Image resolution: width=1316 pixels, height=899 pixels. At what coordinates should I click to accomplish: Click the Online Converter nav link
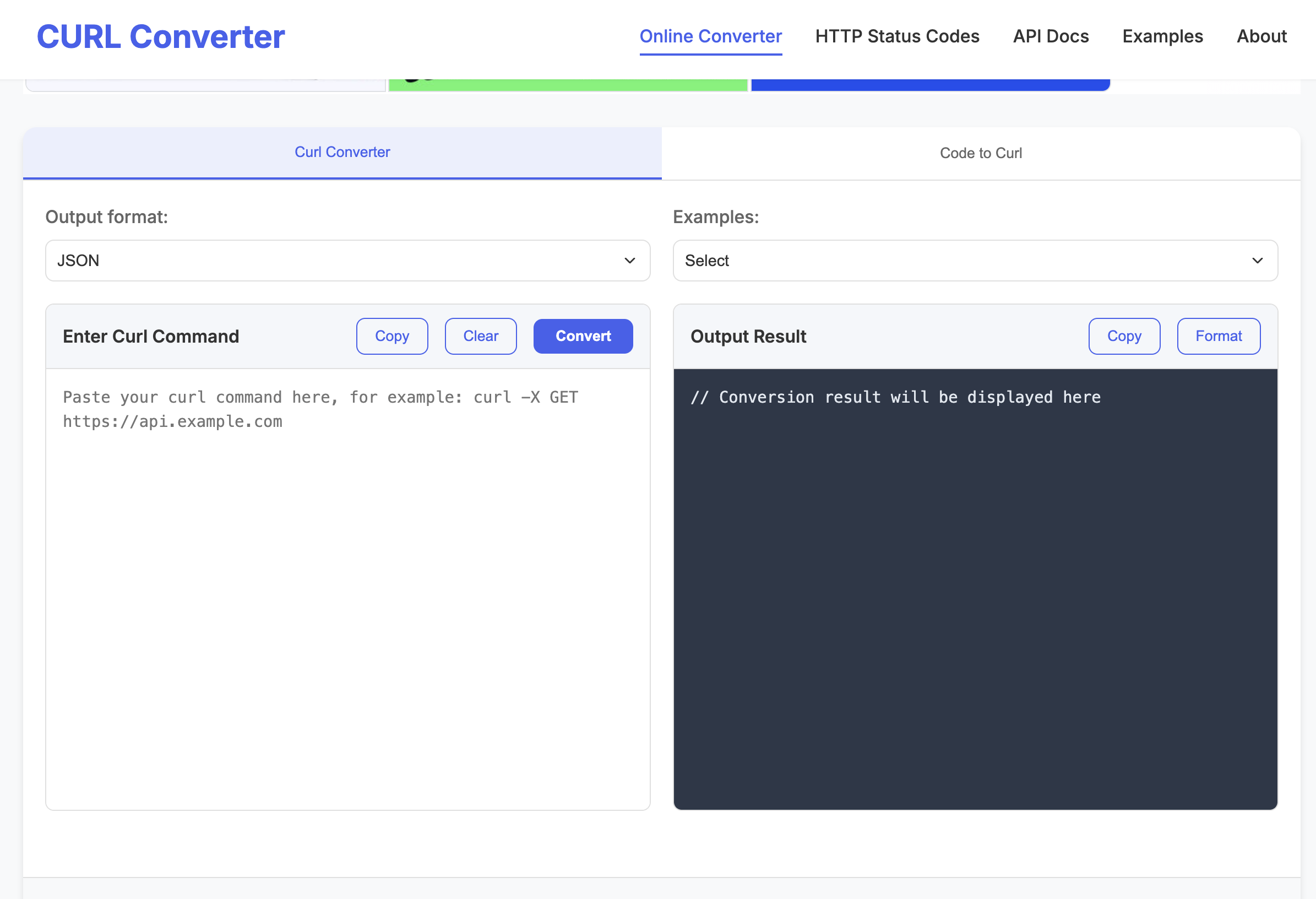tap(711, 36)
